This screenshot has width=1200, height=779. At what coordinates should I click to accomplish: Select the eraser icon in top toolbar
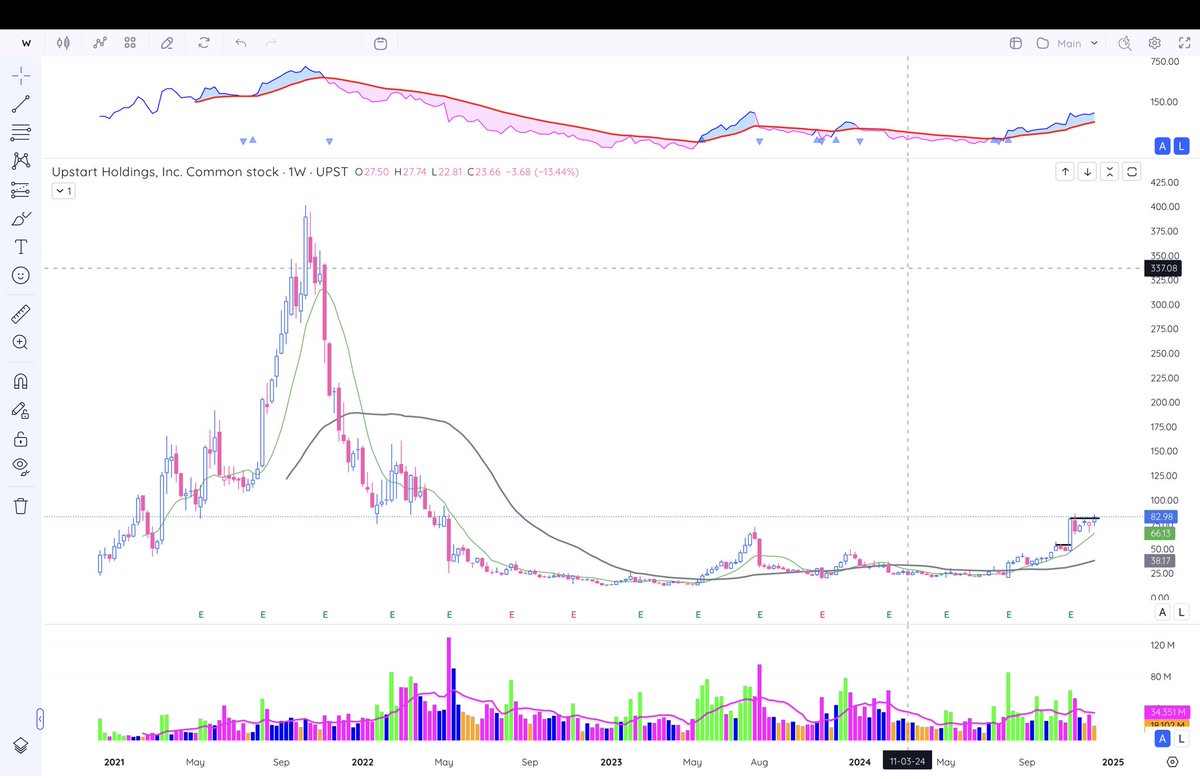[167, 43]
